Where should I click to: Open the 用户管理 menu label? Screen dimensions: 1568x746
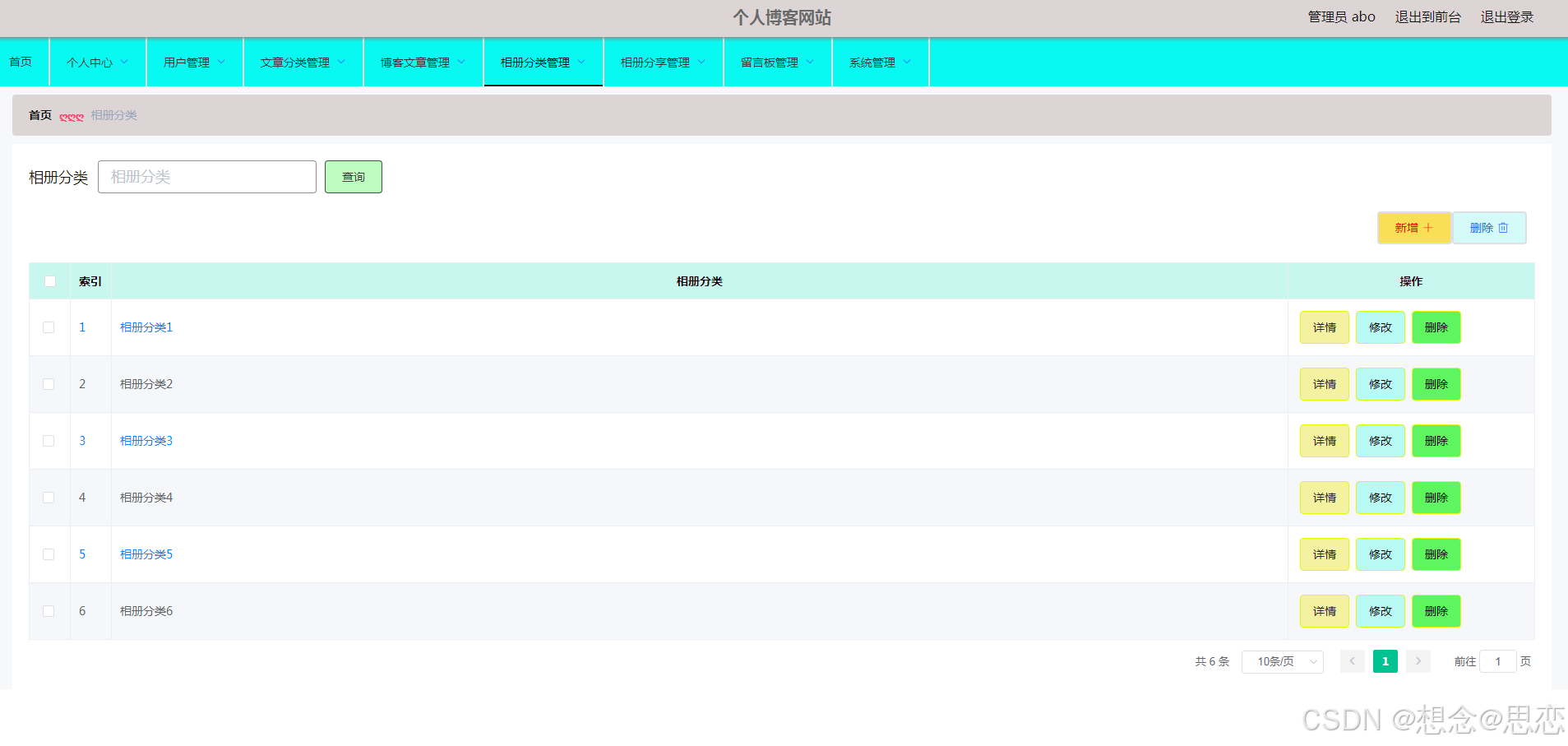pos(187,63)
